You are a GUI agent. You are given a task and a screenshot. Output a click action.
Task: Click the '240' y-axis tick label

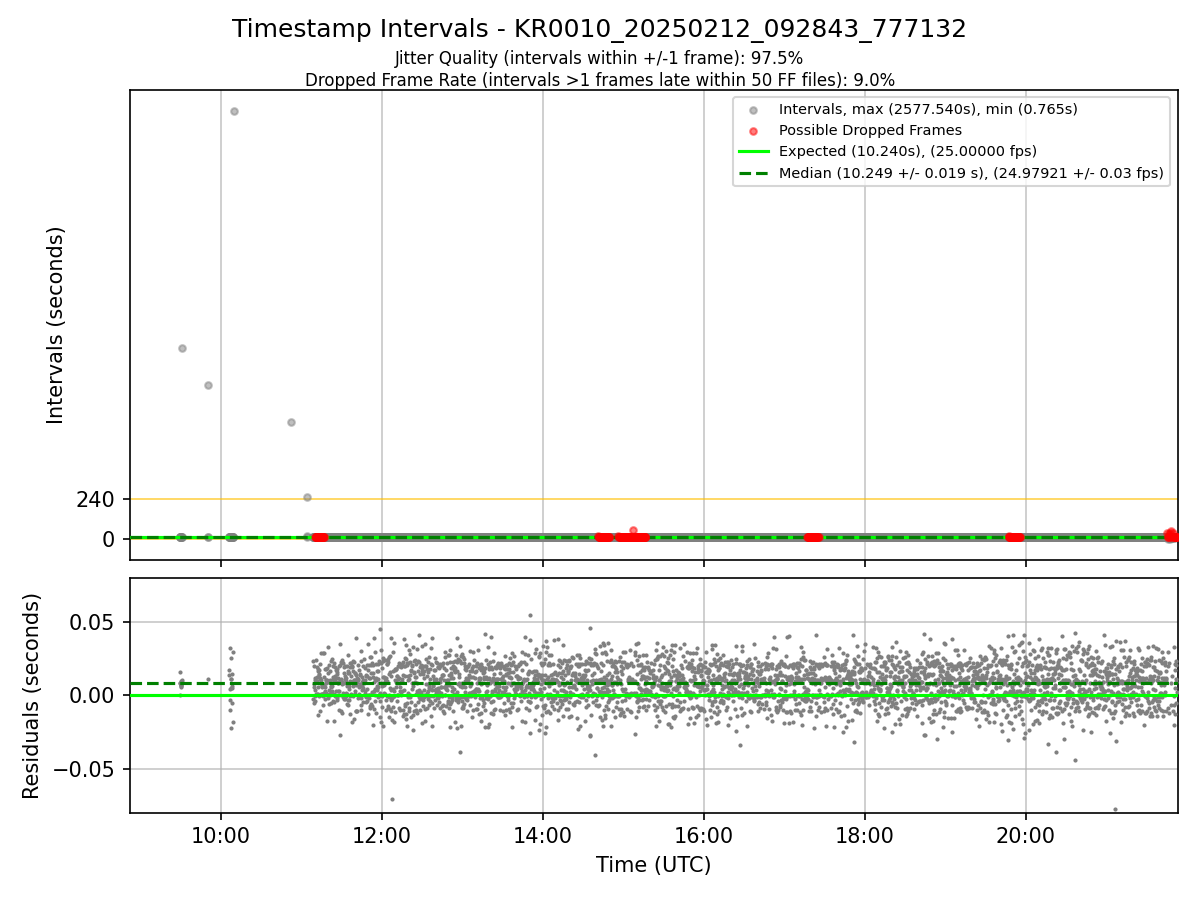(96, 499)
